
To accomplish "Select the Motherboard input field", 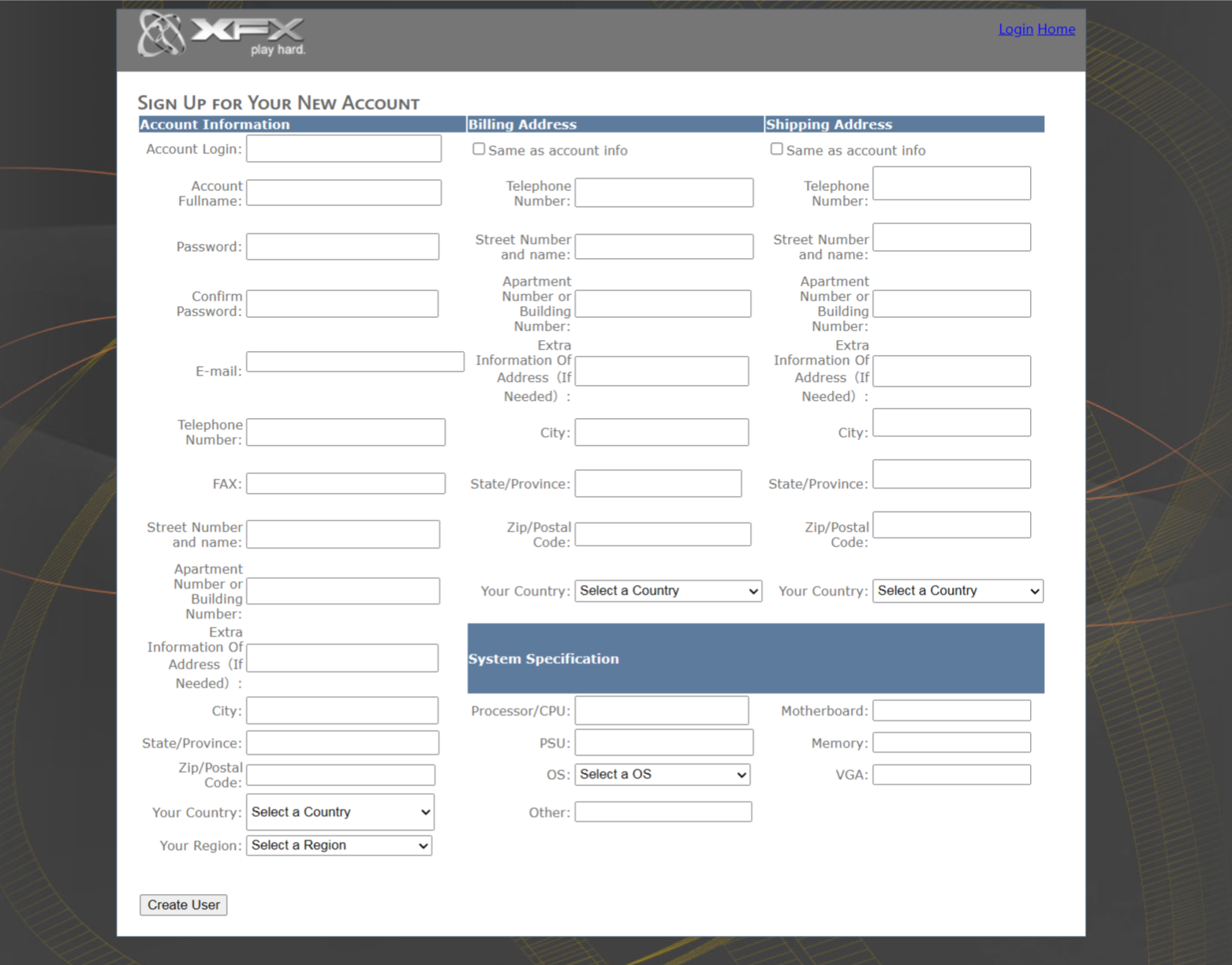I will pyautogui.click(x=951, y=711).
